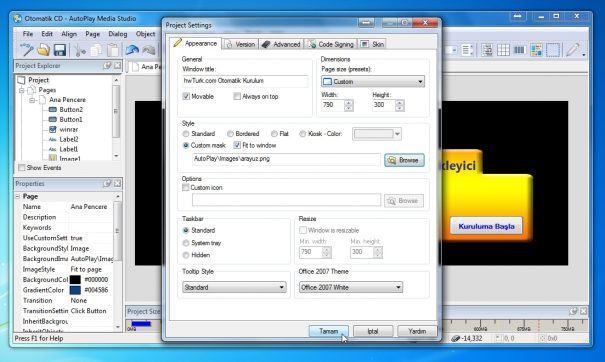Click the Paste clipboard icon
Image resolution: width=605 pixels, height=362 pixels.
click(x=113, y=50)
